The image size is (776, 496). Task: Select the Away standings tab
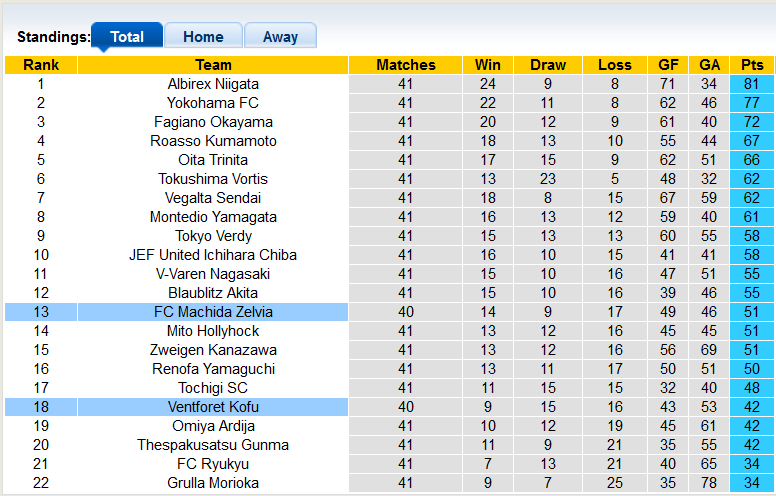tap(280, 37)
